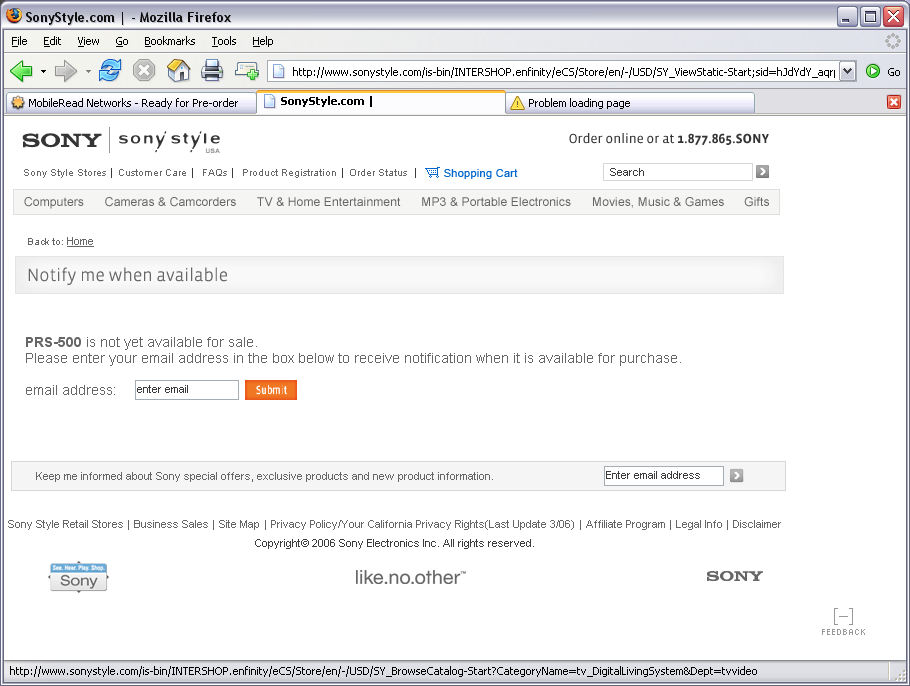The height and width of the screenshot is (686, 910).
Task: Open Sony Style Retail Stores footer link
Action: pos(66,524)
